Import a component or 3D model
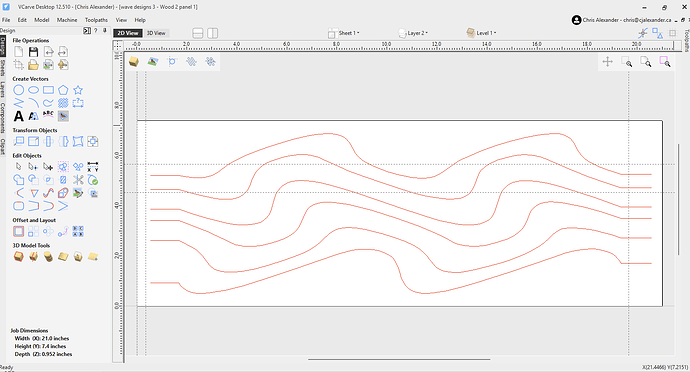690x372 pixels. pyautogui.click(x=63, y=65)
